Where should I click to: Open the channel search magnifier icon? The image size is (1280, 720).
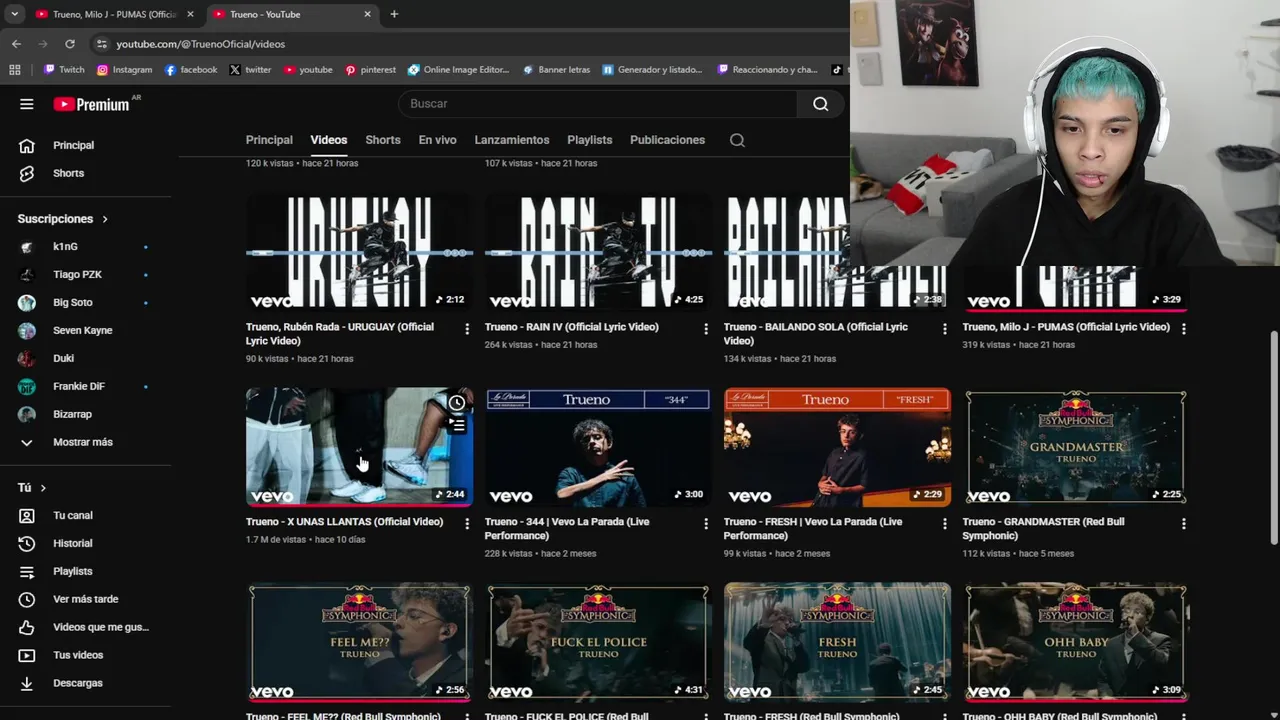tap(737, 140)
